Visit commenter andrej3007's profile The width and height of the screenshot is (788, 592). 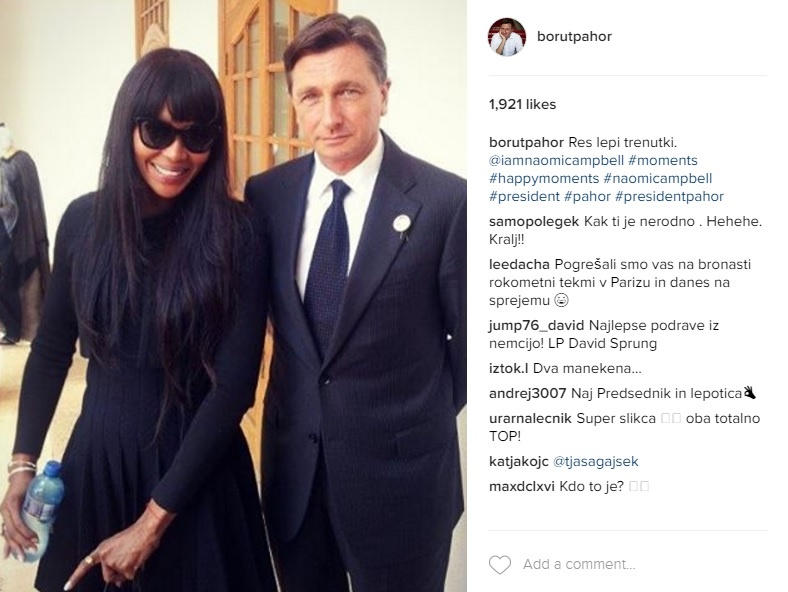[528, 393]
